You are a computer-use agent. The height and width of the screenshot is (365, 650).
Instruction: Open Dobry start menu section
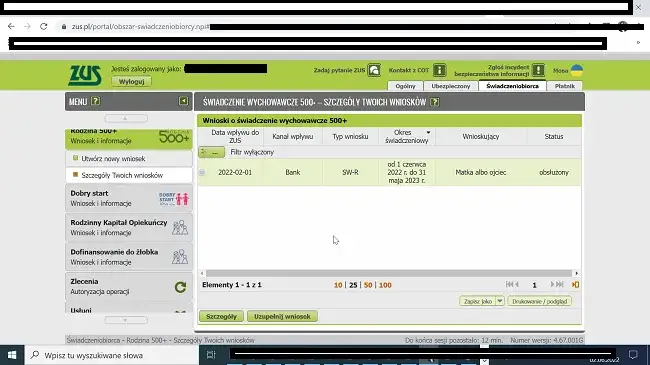click(129, 198)
